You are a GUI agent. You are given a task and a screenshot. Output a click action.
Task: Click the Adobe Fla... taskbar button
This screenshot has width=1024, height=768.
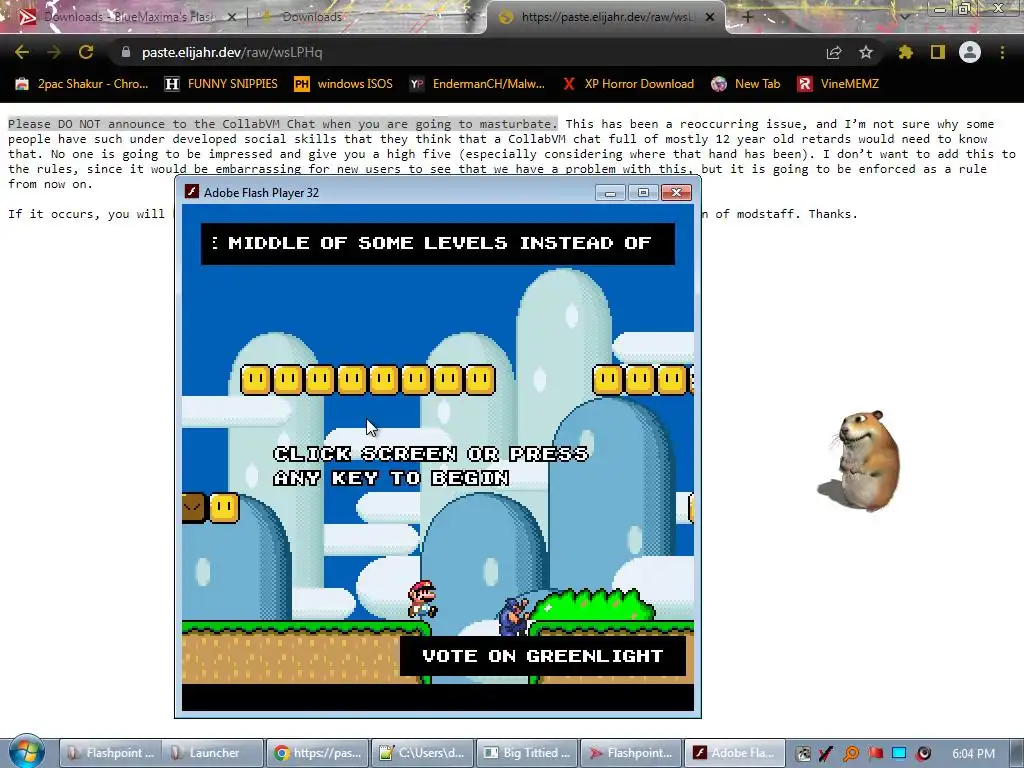(x=735, y=753)
